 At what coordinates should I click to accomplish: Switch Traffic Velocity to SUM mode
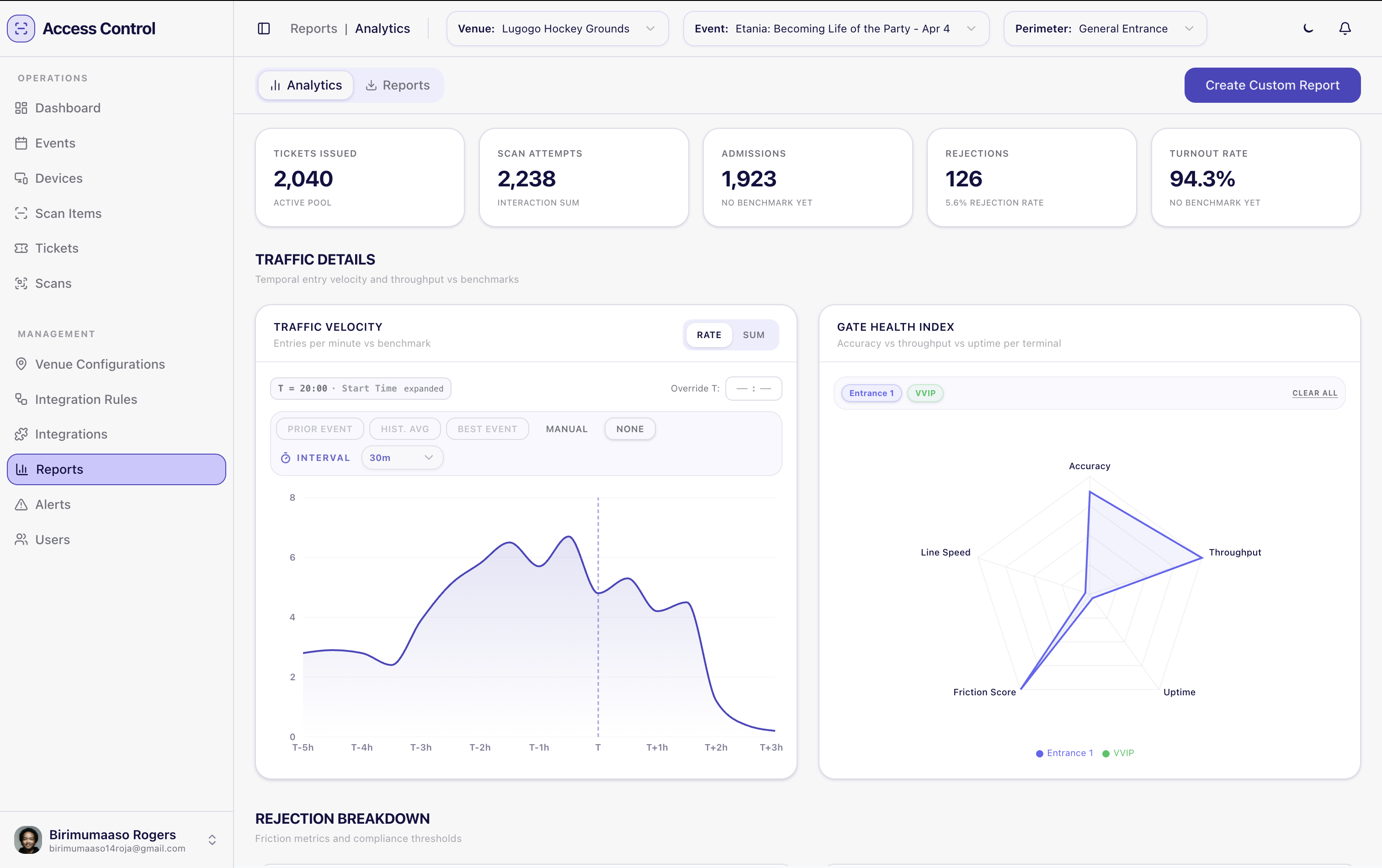click(x=754, y=335)
